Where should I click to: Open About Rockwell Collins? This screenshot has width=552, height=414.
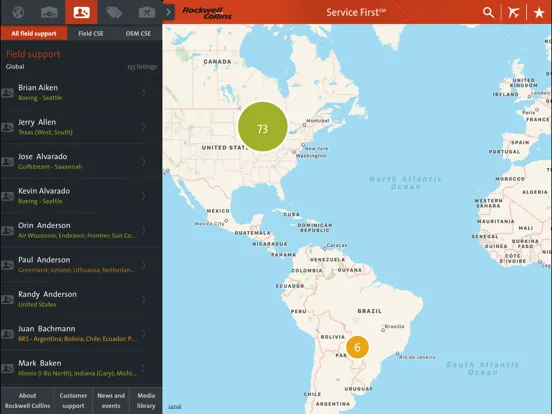[27, 401]
